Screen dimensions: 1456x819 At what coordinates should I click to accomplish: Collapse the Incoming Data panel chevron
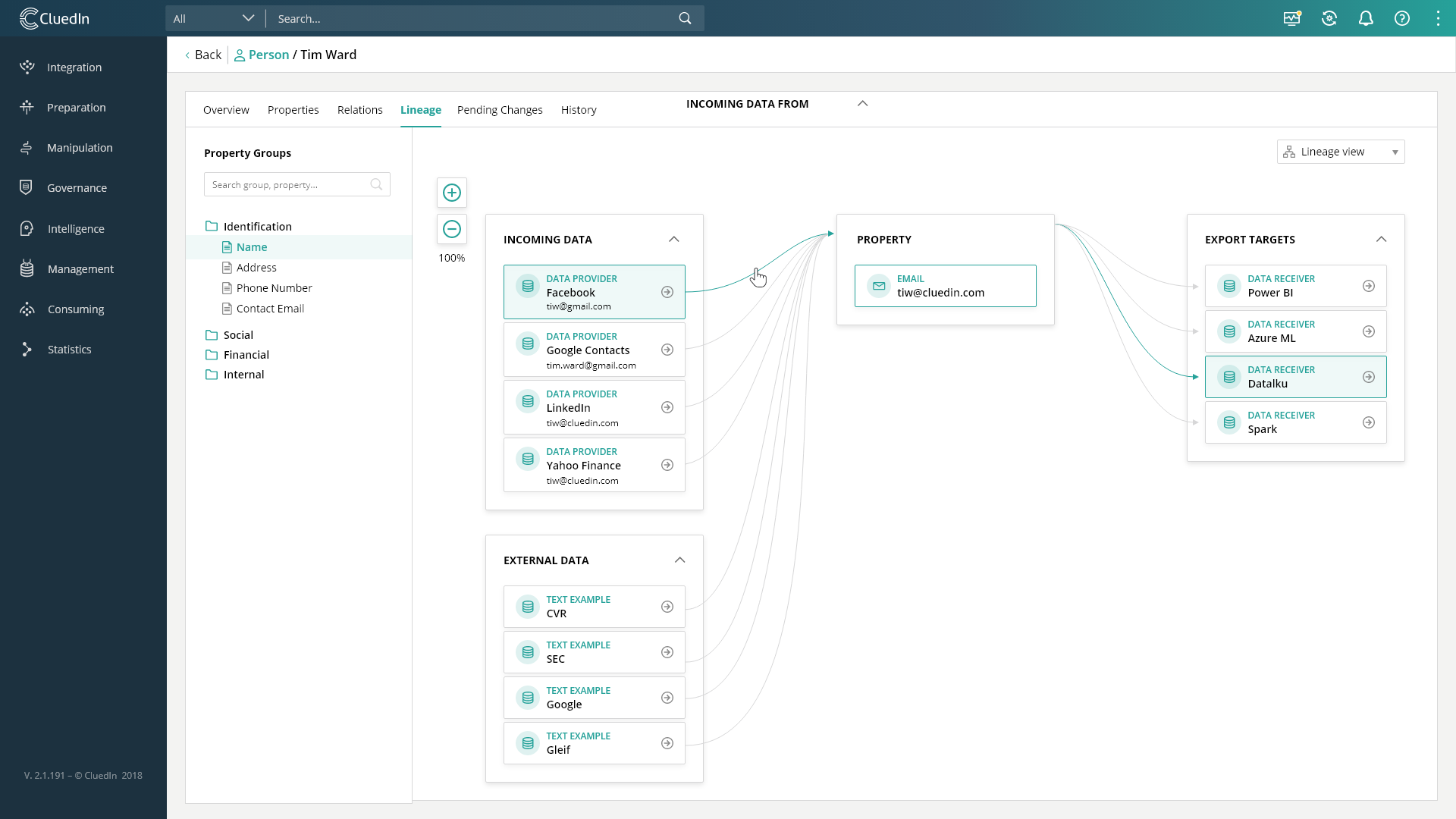(674, 239)
